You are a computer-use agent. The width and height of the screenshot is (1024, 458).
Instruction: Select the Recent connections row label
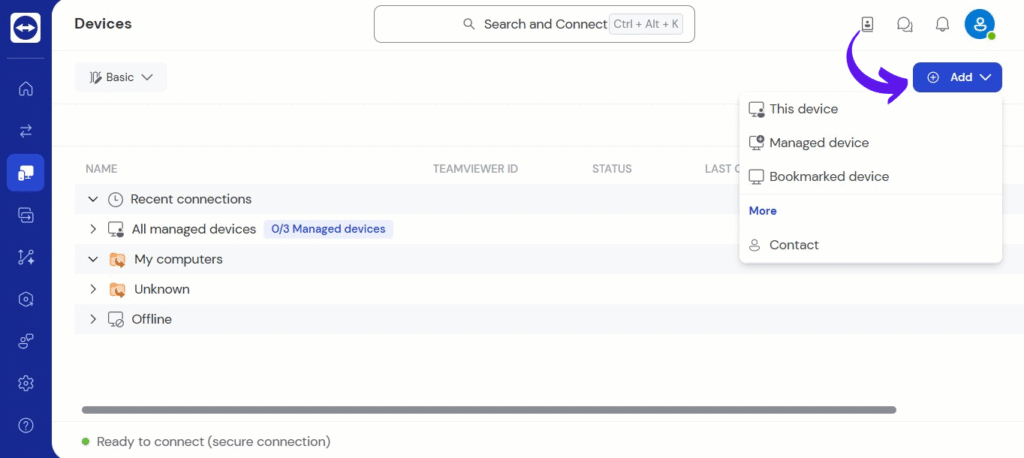click(x=191, y=199)
